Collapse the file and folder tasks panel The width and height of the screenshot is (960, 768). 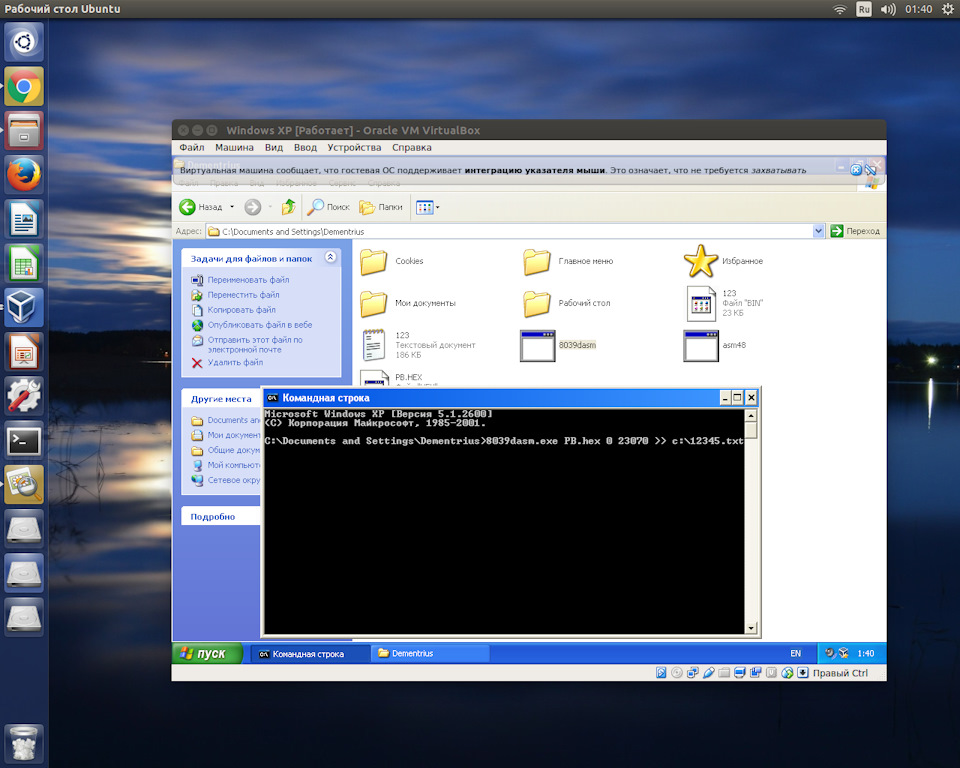coord(330,257)
